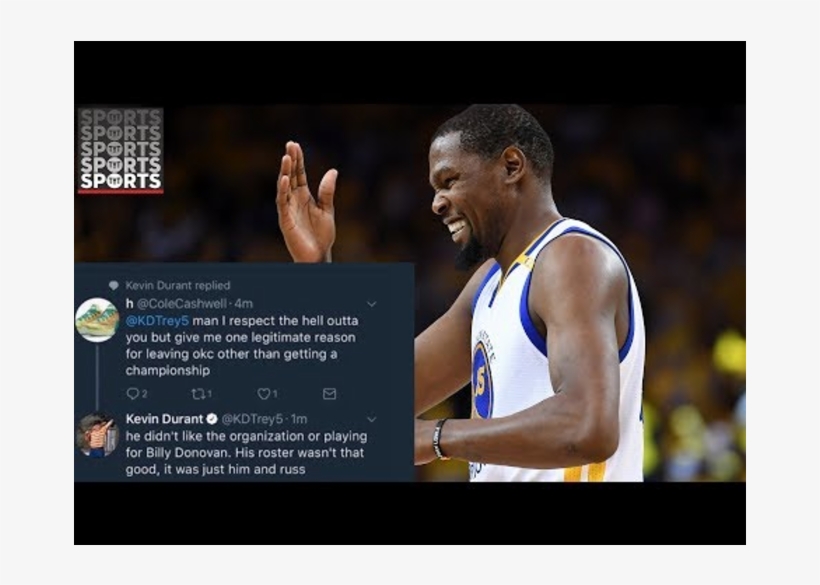Click Kevin Durant's verified checkmark badge

(x=211, y=419)
